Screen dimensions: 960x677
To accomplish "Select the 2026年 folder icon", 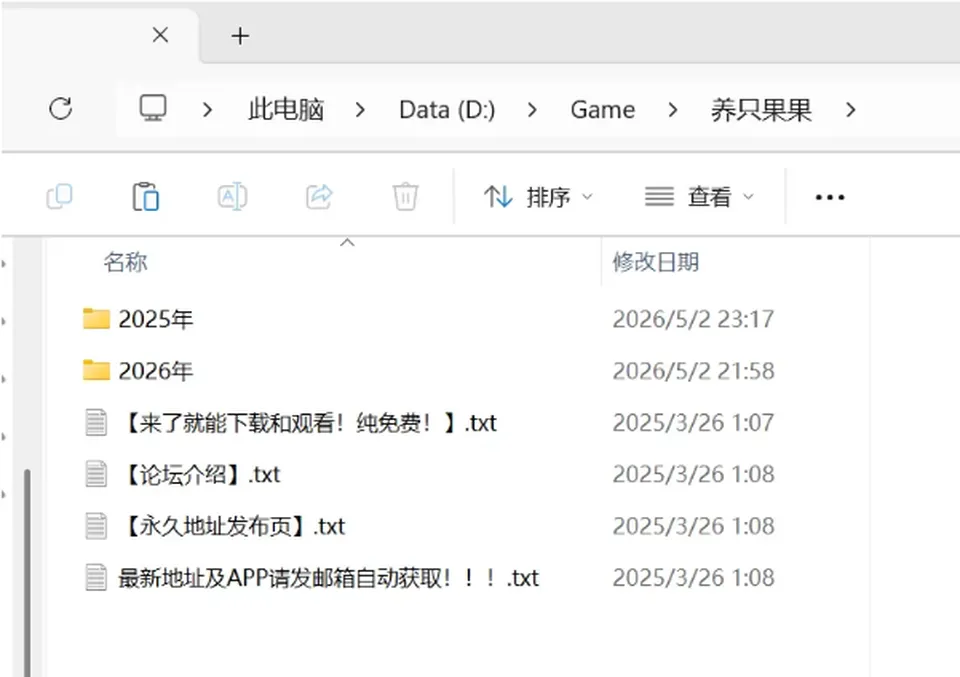I will 96,370.
